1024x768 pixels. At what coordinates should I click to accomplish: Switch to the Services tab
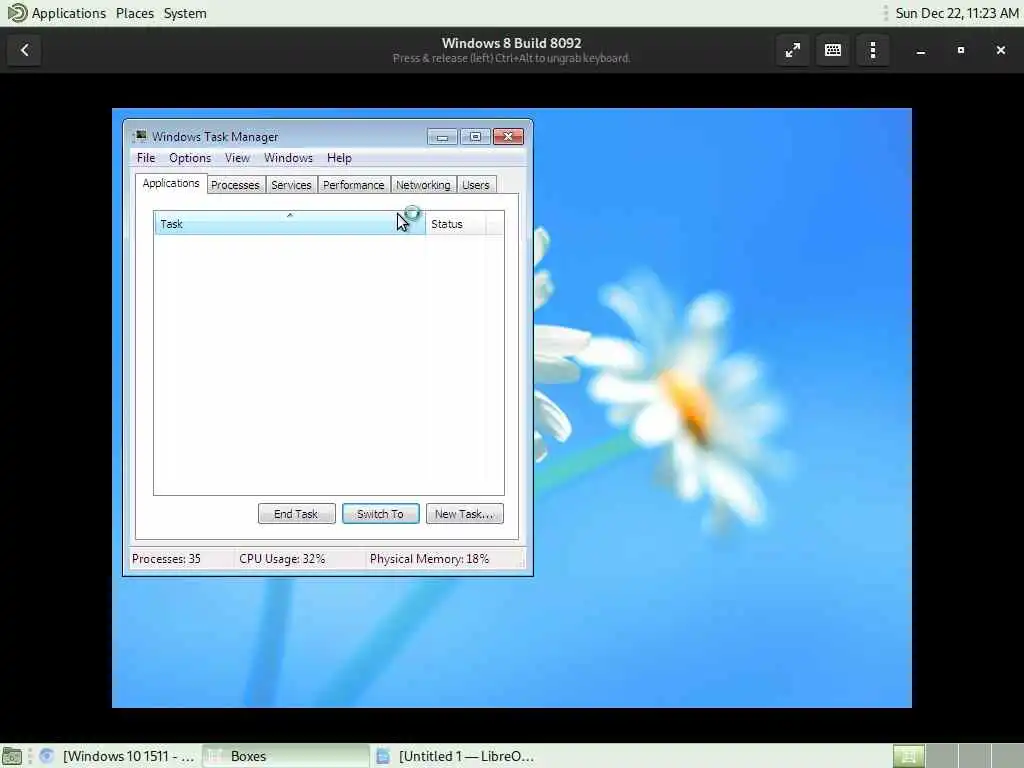pos(291,185)
